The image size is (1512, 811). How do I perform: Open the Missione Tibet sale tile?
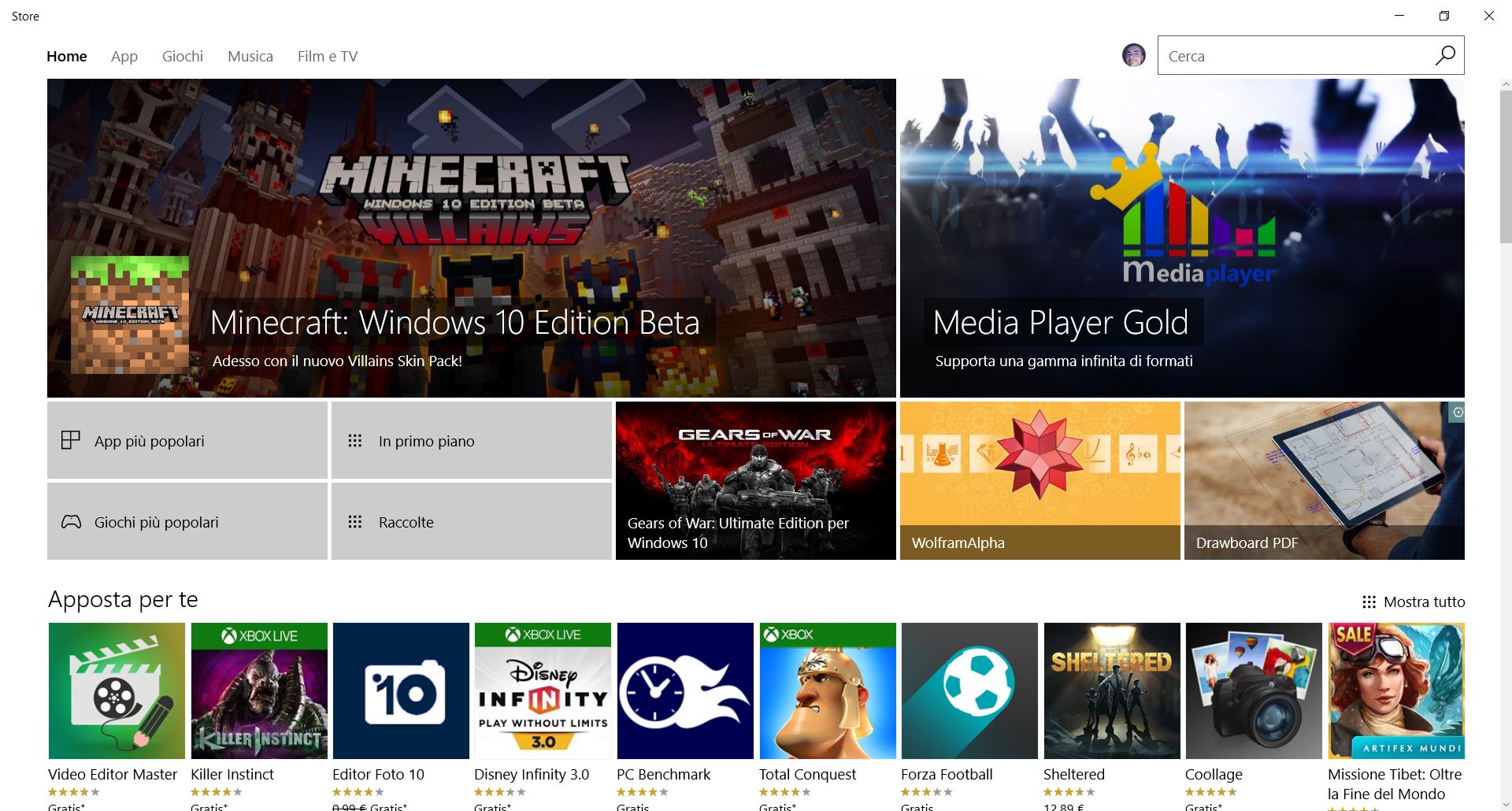pos(1396,691)
